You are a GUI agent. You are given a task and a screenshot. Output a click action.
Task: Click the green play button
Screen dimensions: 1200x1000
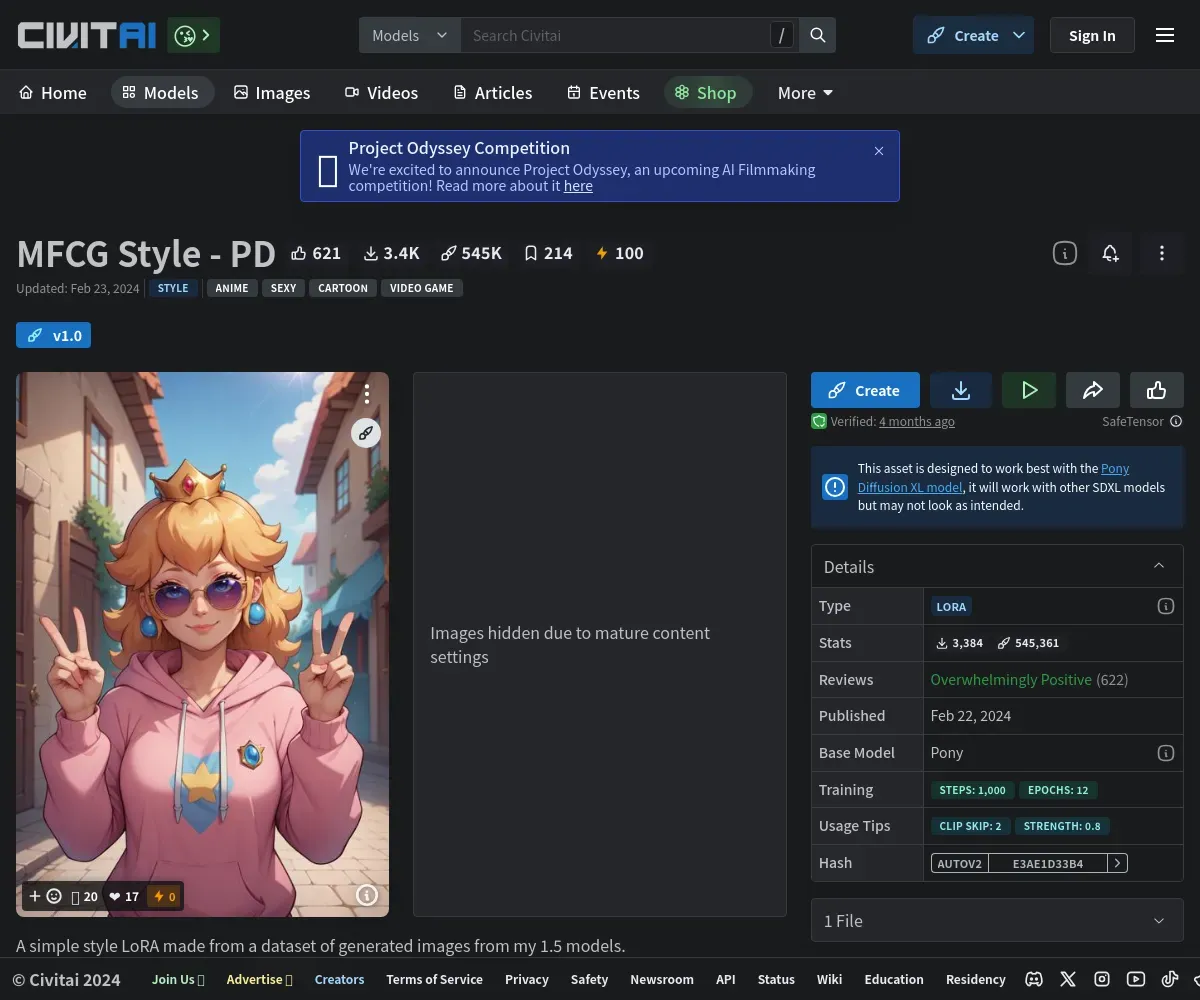[x=1029, y=390]
